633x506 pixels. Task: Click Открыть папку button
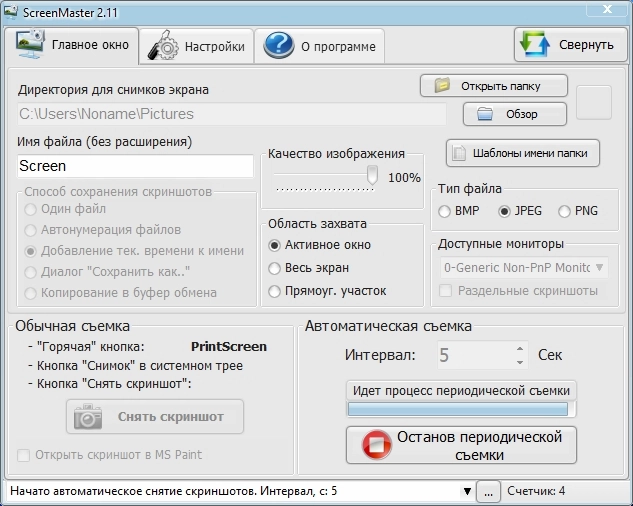coord(494,86)
